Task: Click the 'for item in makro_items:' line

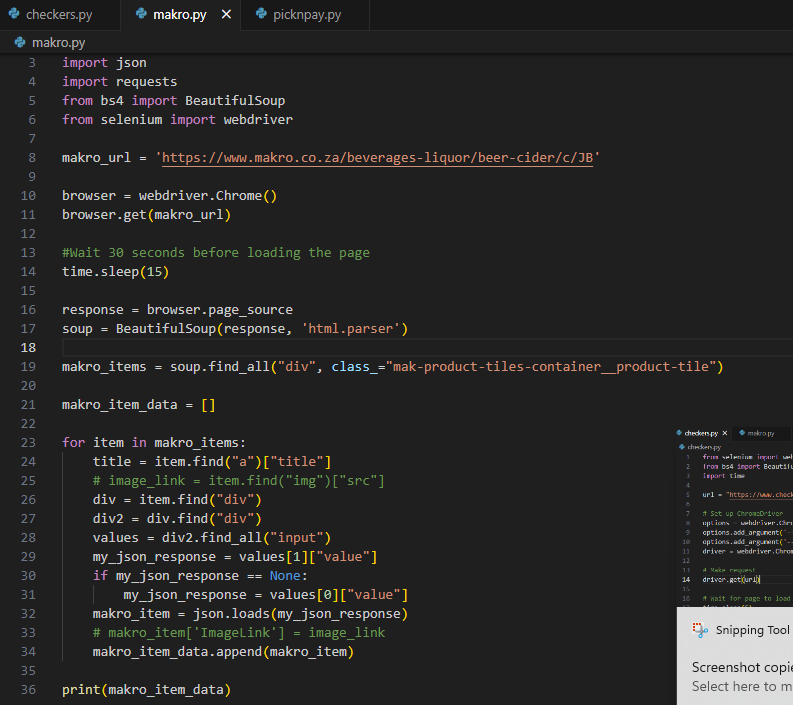Action: pos(154,443)
